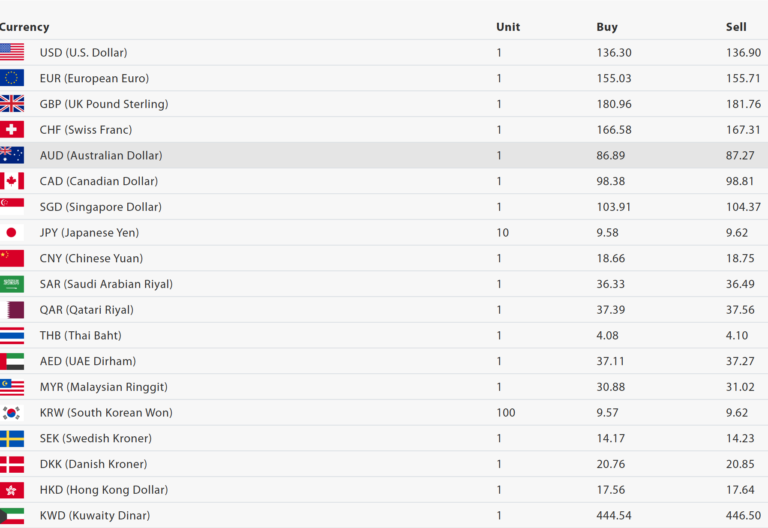768x528 pixels.
Task: Select the Unit column header
Action: [x=508, y=27]
